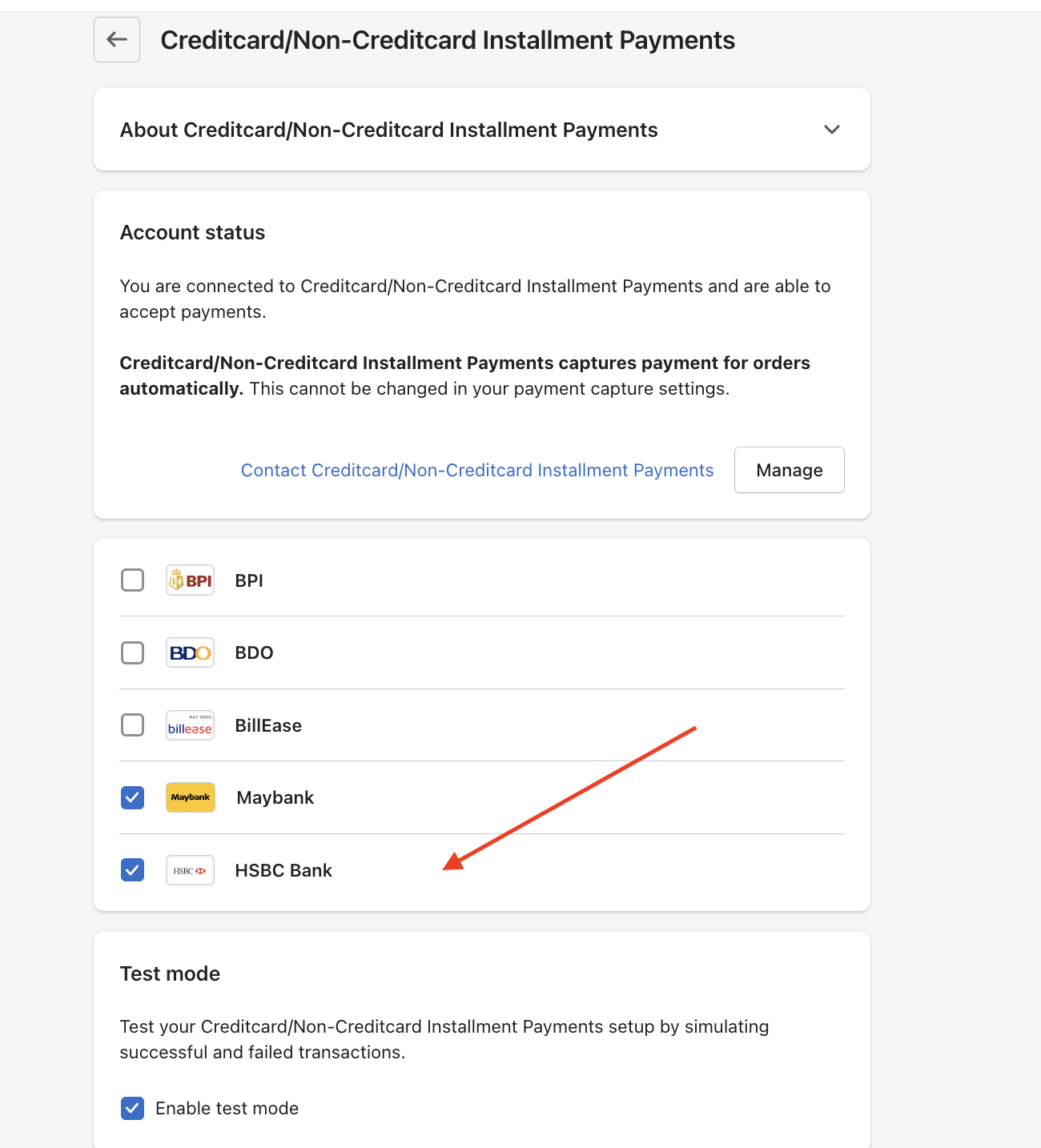Click the Maybank logo

(190, 797)
